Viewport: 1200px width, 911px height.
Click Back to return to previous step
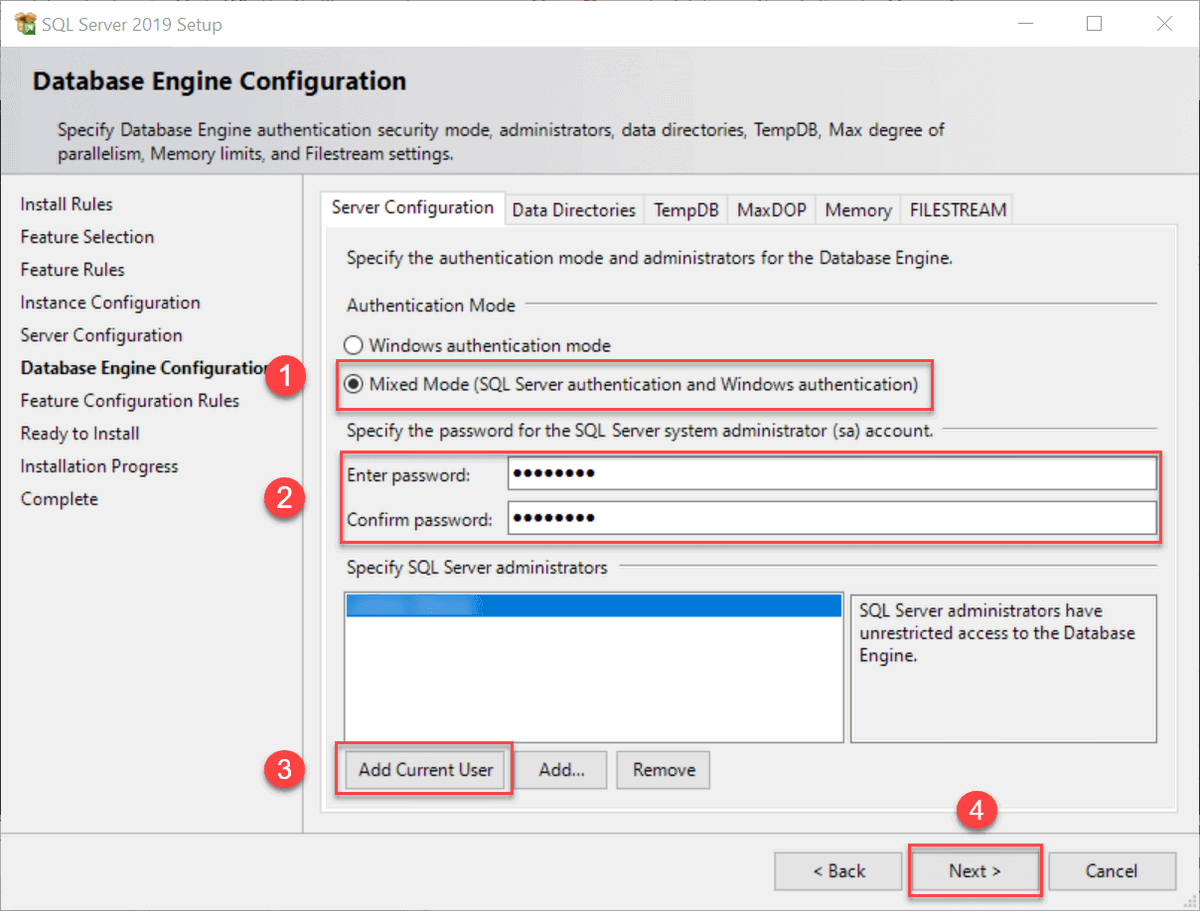(838, 870)
